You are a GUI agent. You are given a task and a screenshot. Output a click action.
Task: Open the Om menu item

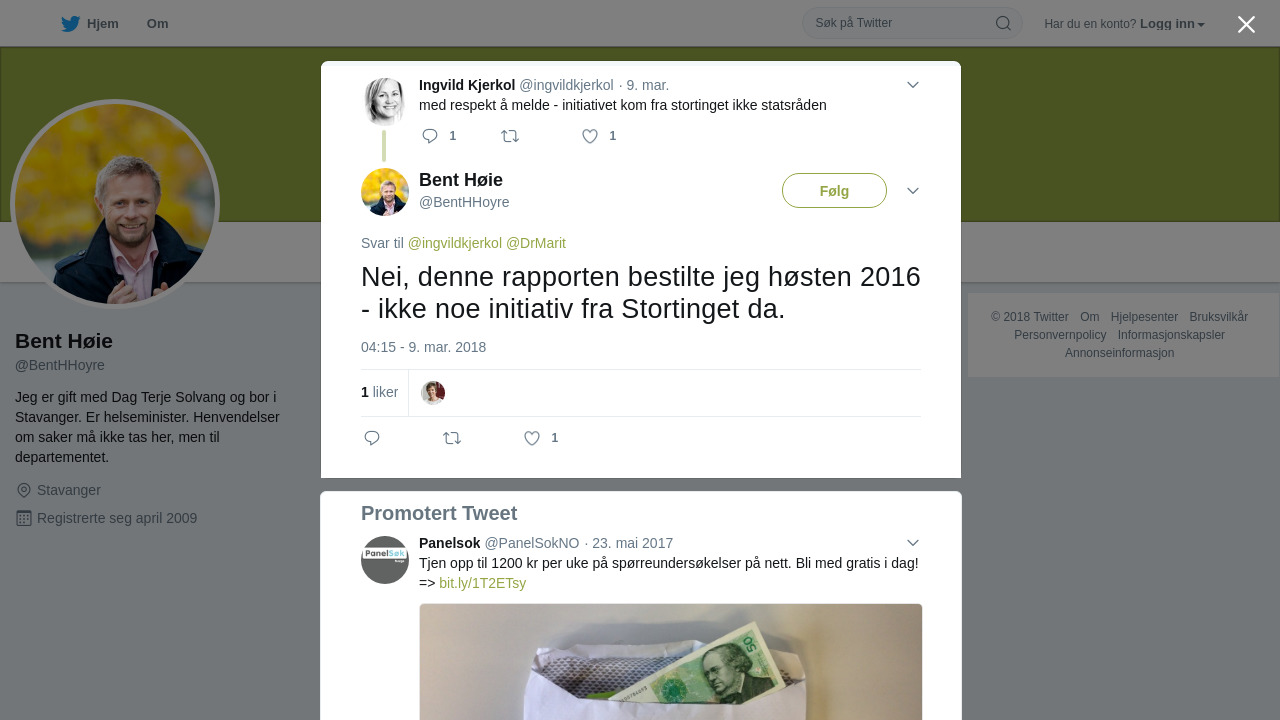[157, 24]
